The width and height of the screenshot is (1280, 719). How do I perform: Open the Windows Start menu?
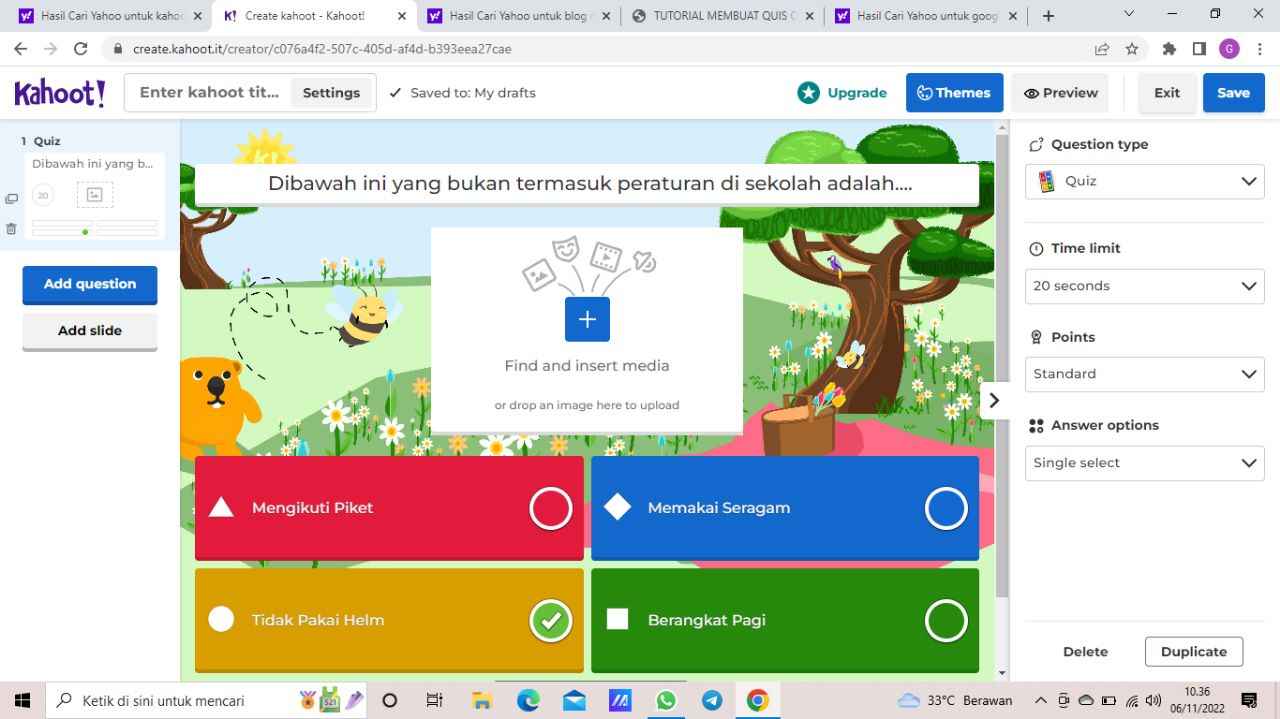tap(22, 701)
